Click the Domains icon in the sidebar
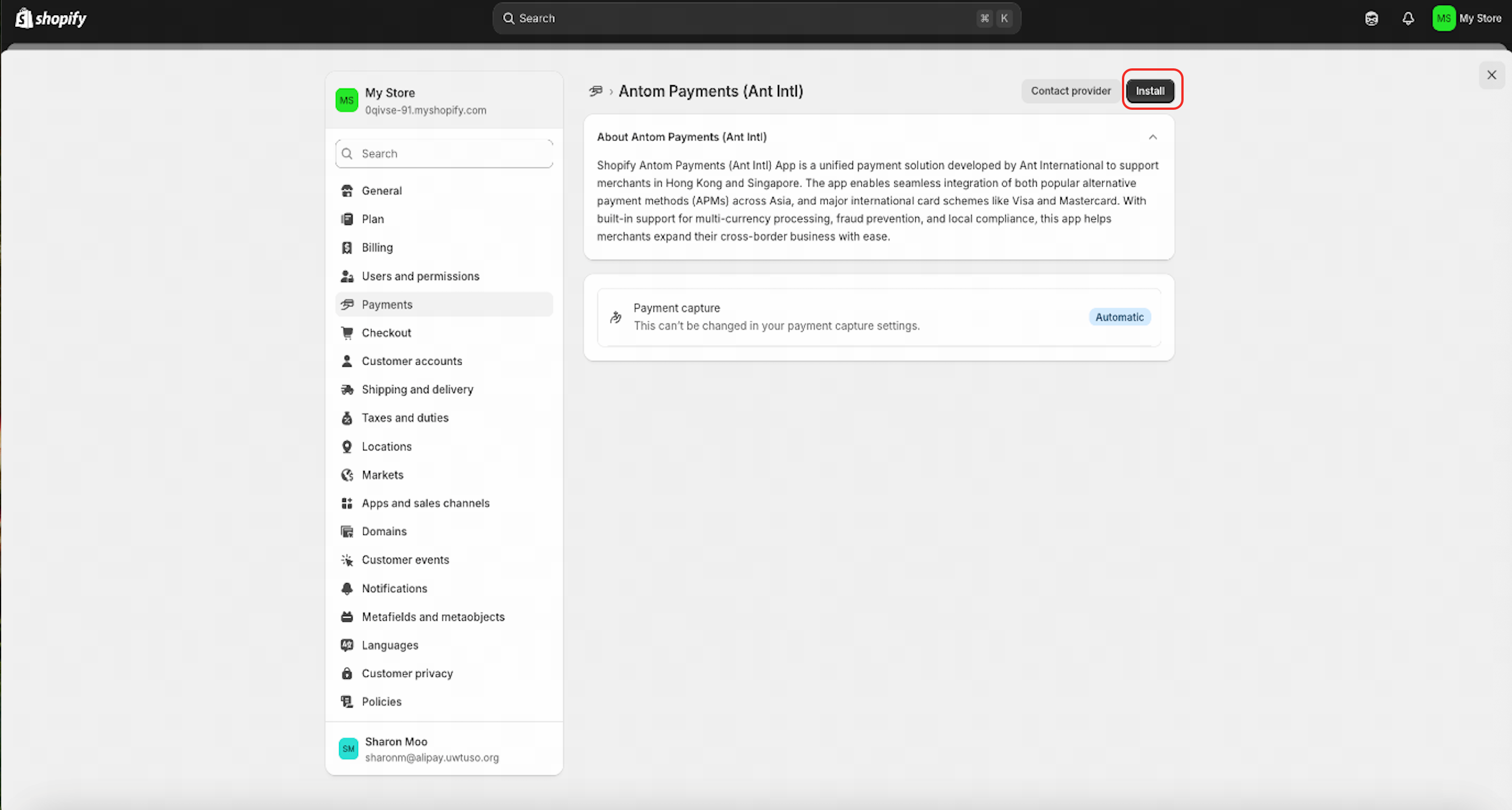This screenshot has width=1512, height=810. click(347, 532)
